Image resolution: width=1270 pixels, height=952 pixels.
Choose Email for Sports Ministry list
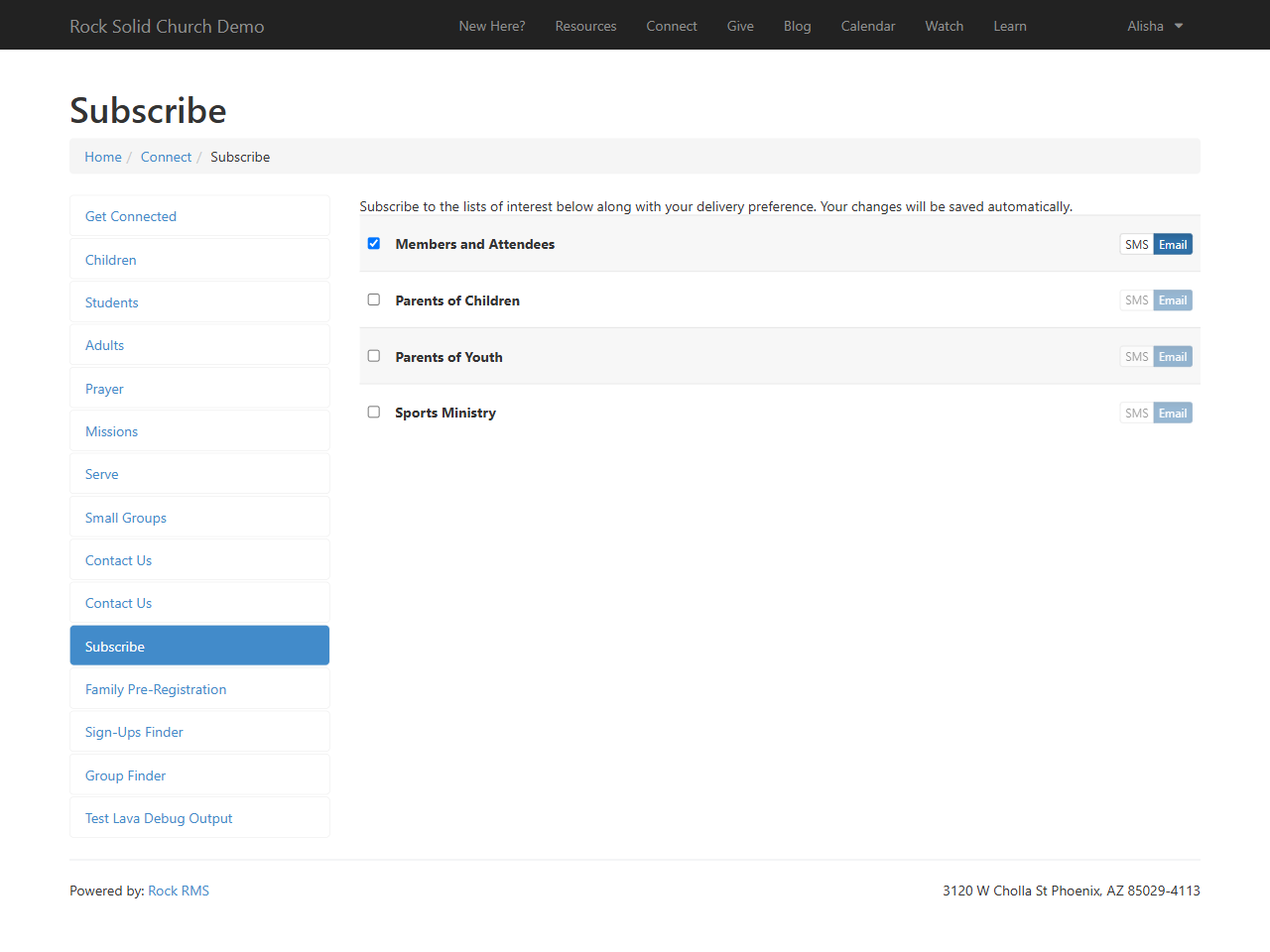(x=1173, y=414)
